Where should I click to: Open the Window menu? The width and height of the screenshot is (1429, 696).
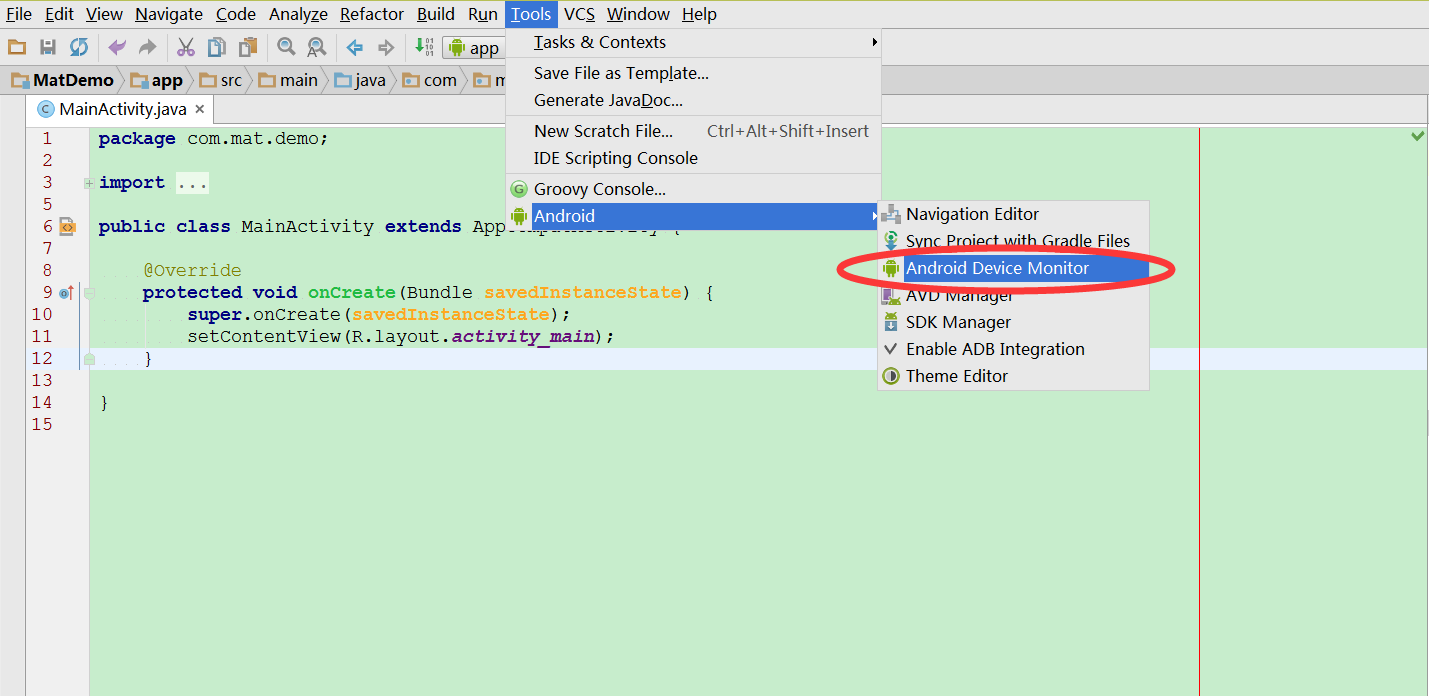click(x=638, y=14)
